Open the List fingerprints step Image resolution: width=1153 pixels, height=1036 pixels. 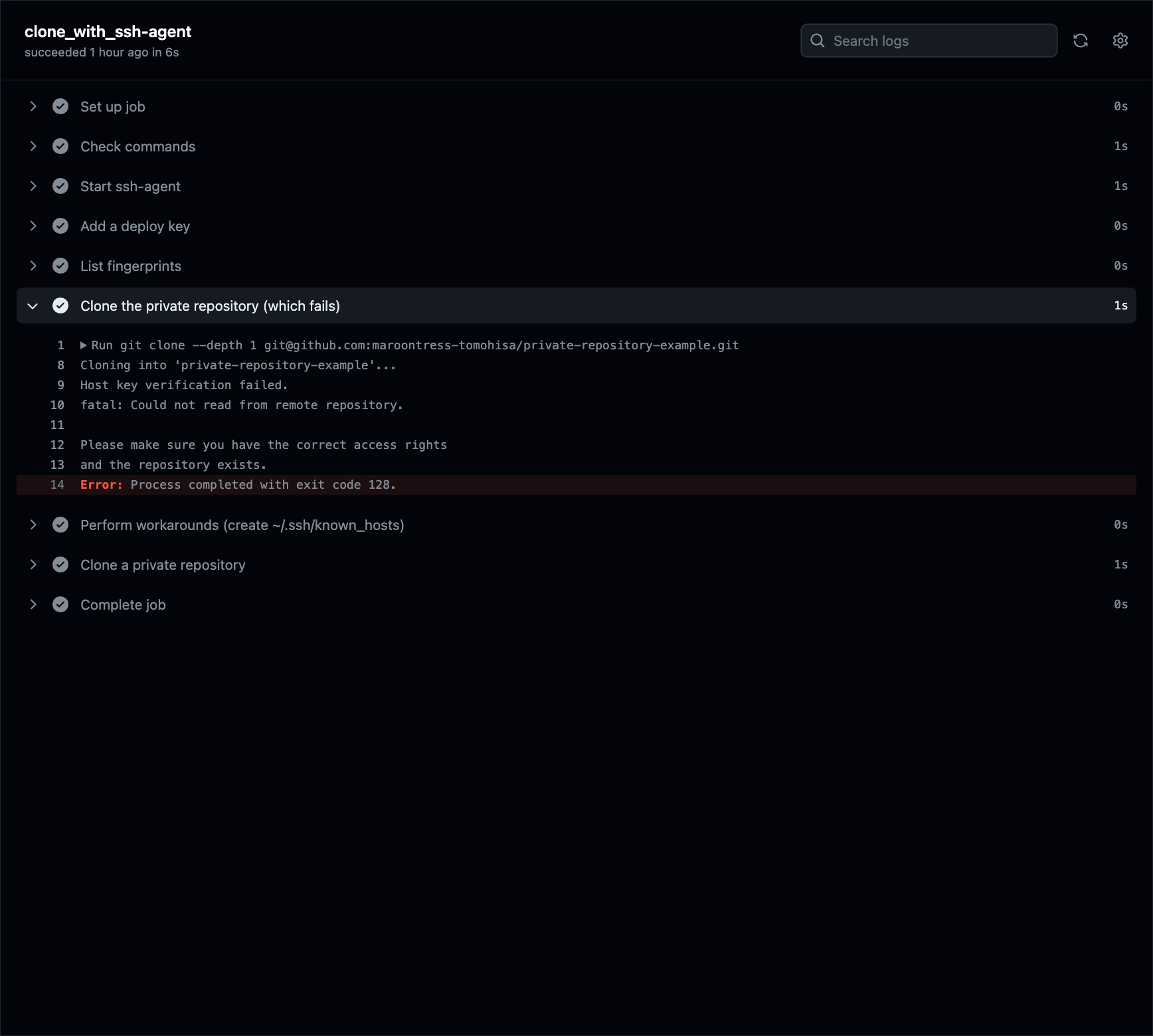576,266
